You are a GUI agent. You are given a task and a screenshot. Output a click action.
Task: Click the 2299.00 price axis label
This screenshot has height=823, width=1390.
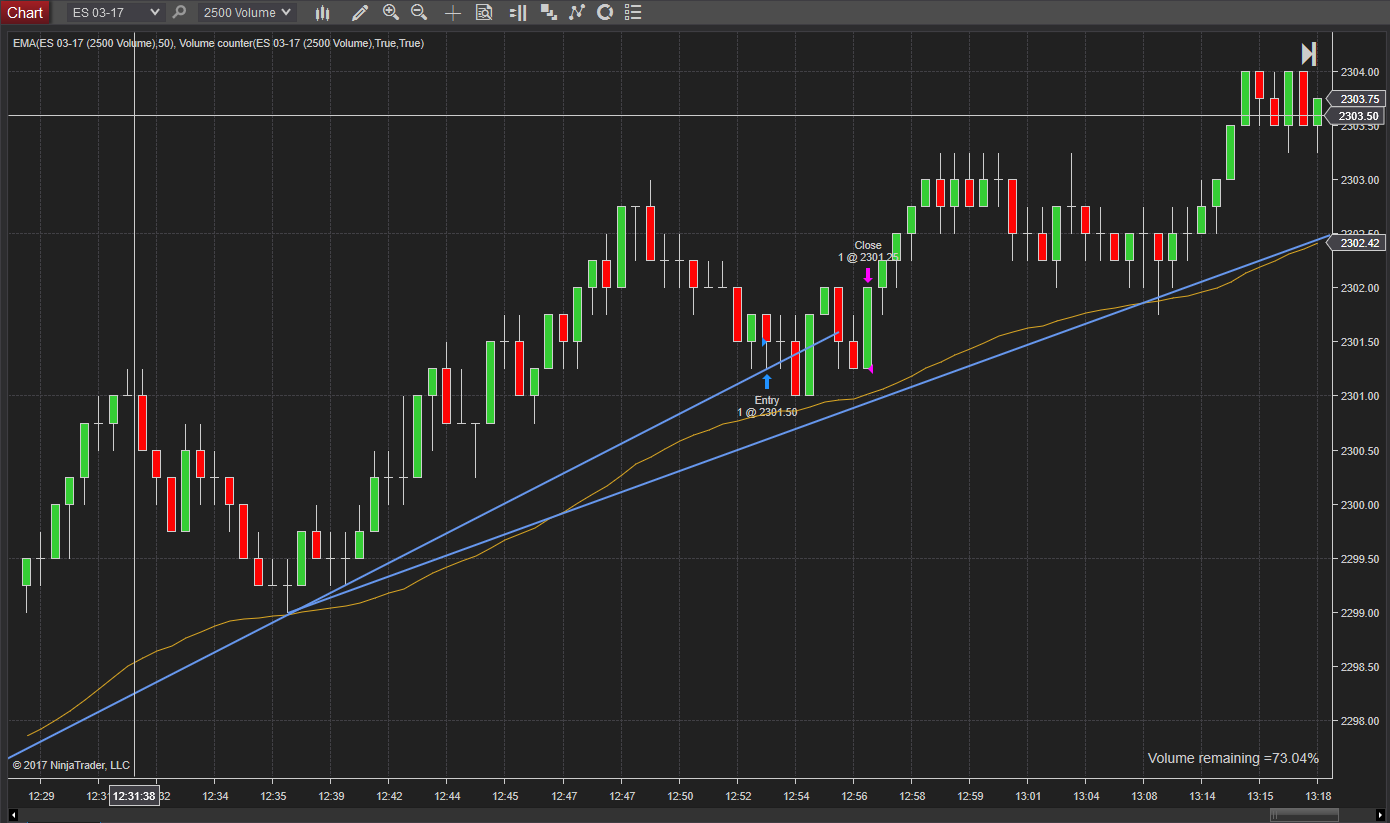tap(1359, 613)
